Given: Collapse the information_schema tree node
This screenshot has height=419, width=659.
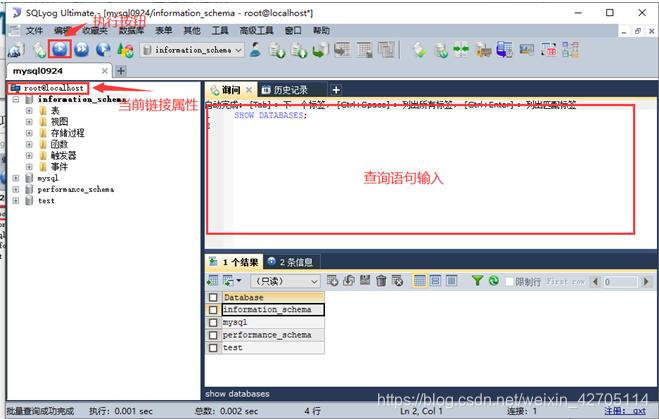Looking at the screenshot, I should click(16, 100).
